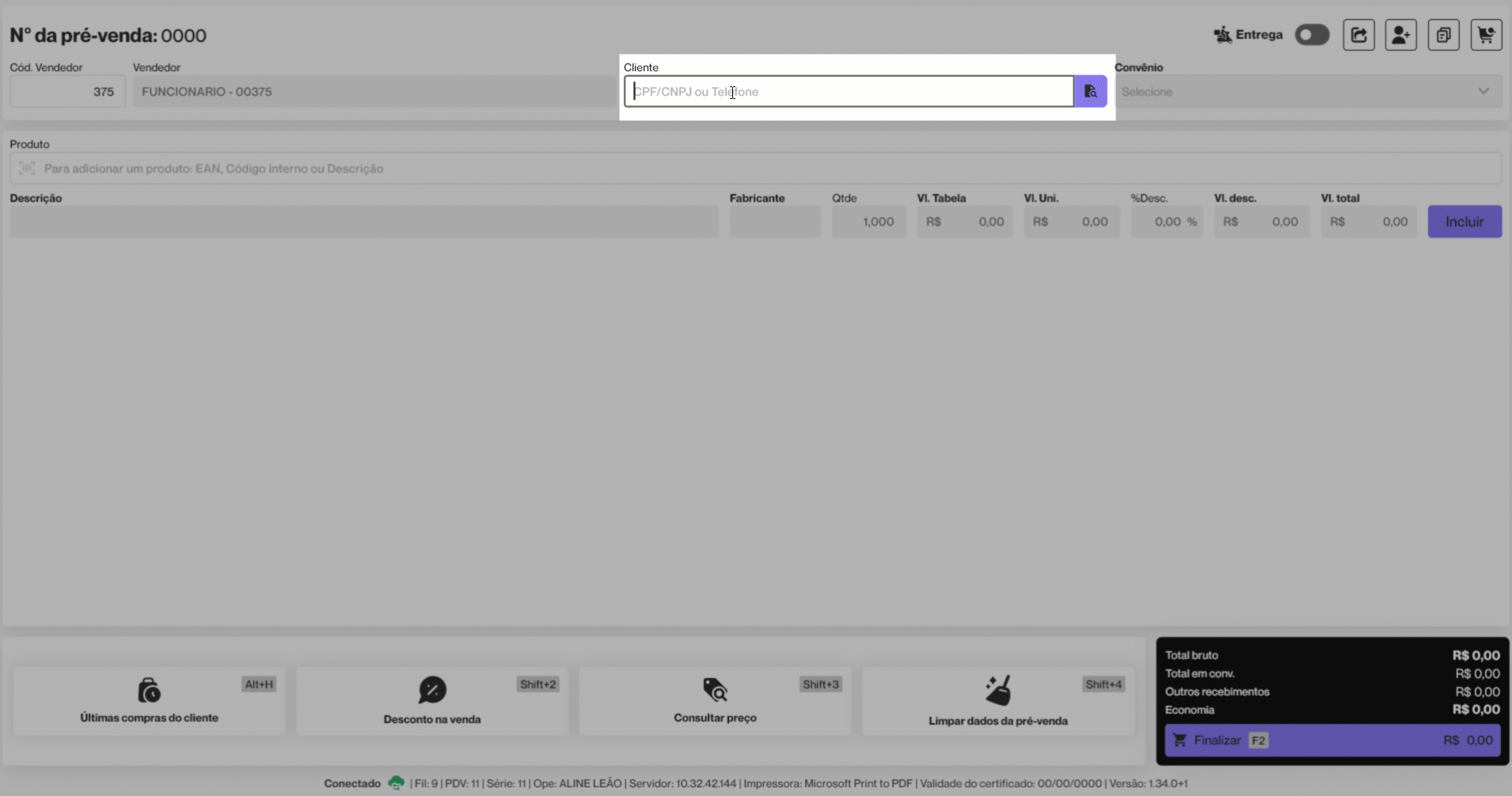Click the Produto search field
This screenshot has width=1512, height=796.
pyautogui.click(x=755, y=169)
